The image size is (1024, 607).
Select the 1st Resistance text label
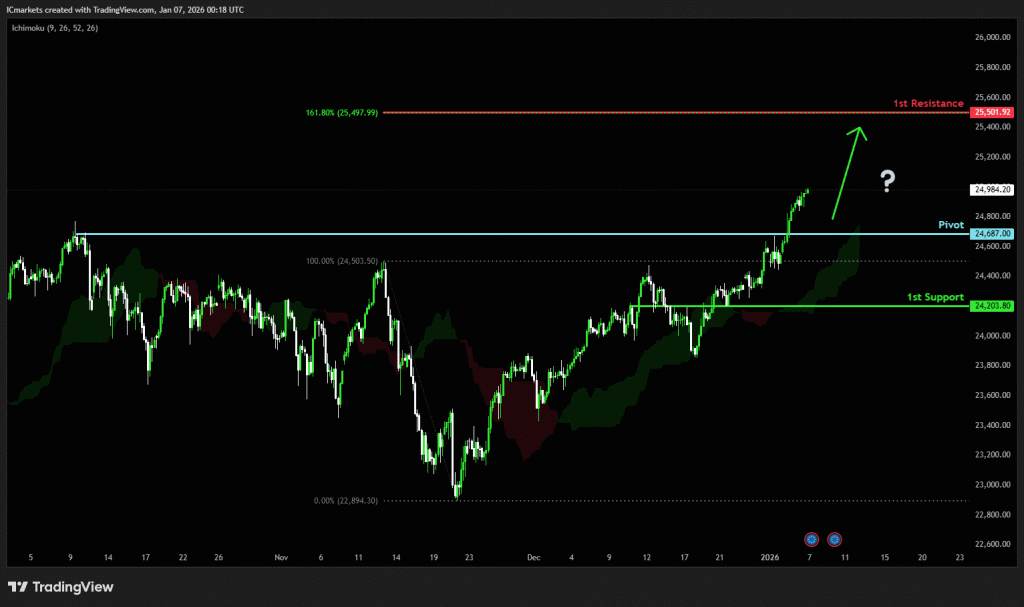click(x=928, y=104)
